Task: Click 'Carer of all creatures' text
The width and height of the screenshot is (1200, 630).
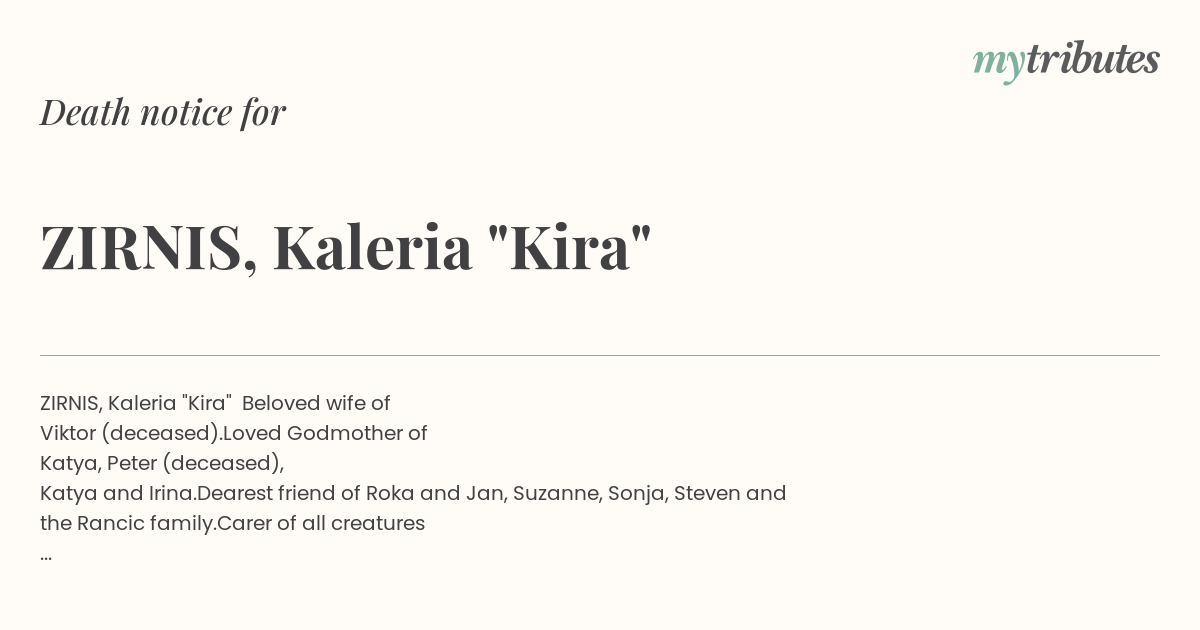Action: pyautogui.click(x=321, y=523)
